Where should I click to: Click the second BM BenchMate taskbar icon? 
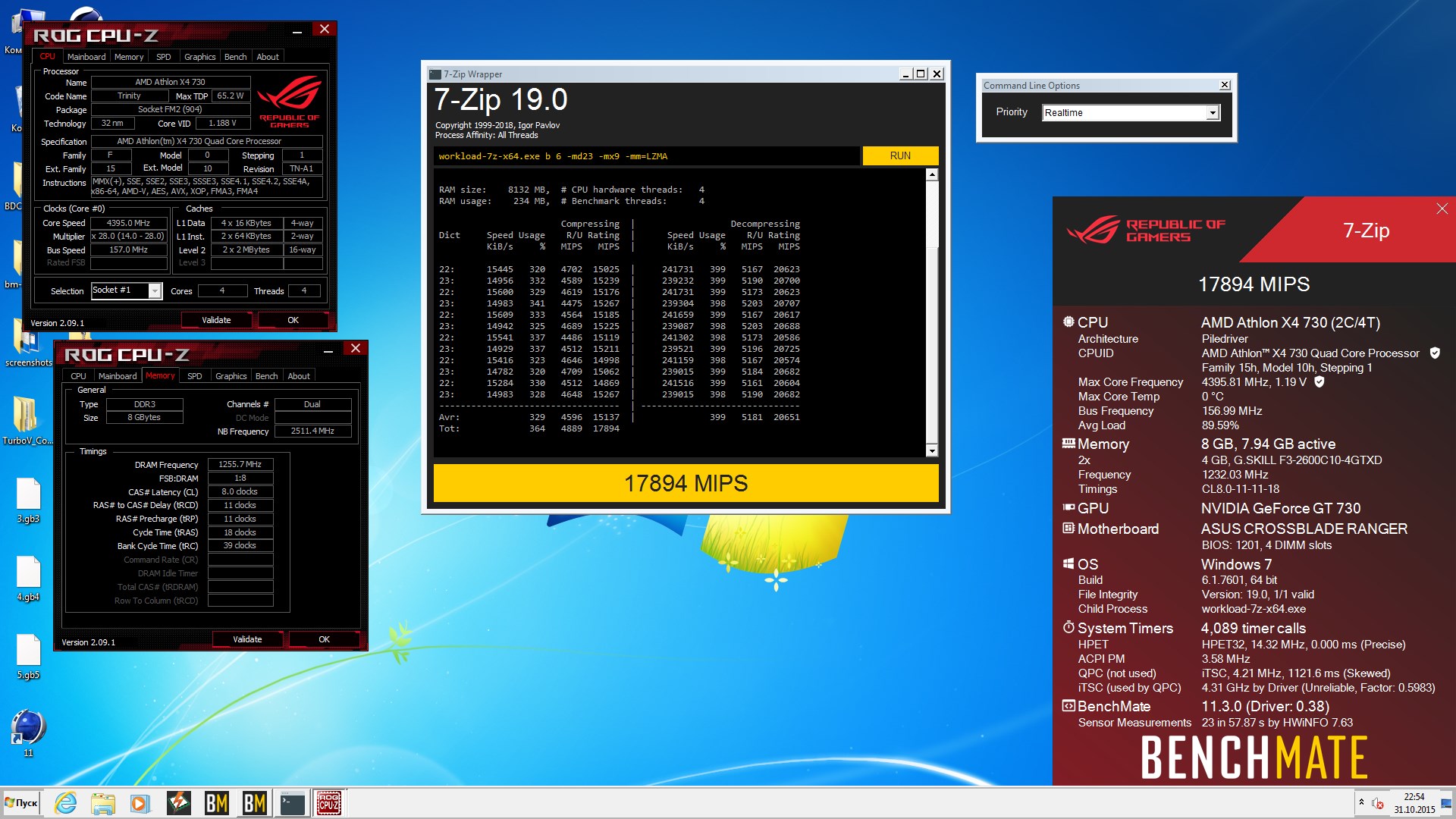click(x=254, y=802)
